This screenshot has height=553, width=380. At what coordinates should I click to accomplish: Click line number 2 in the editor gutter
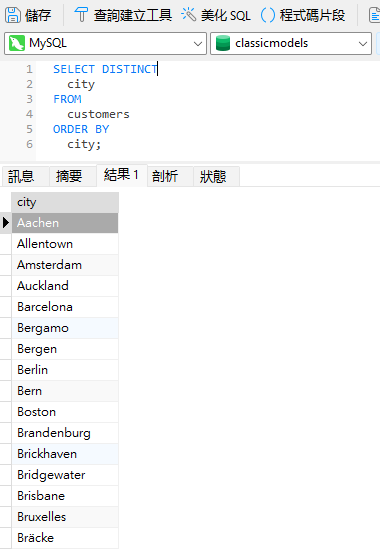29,84
